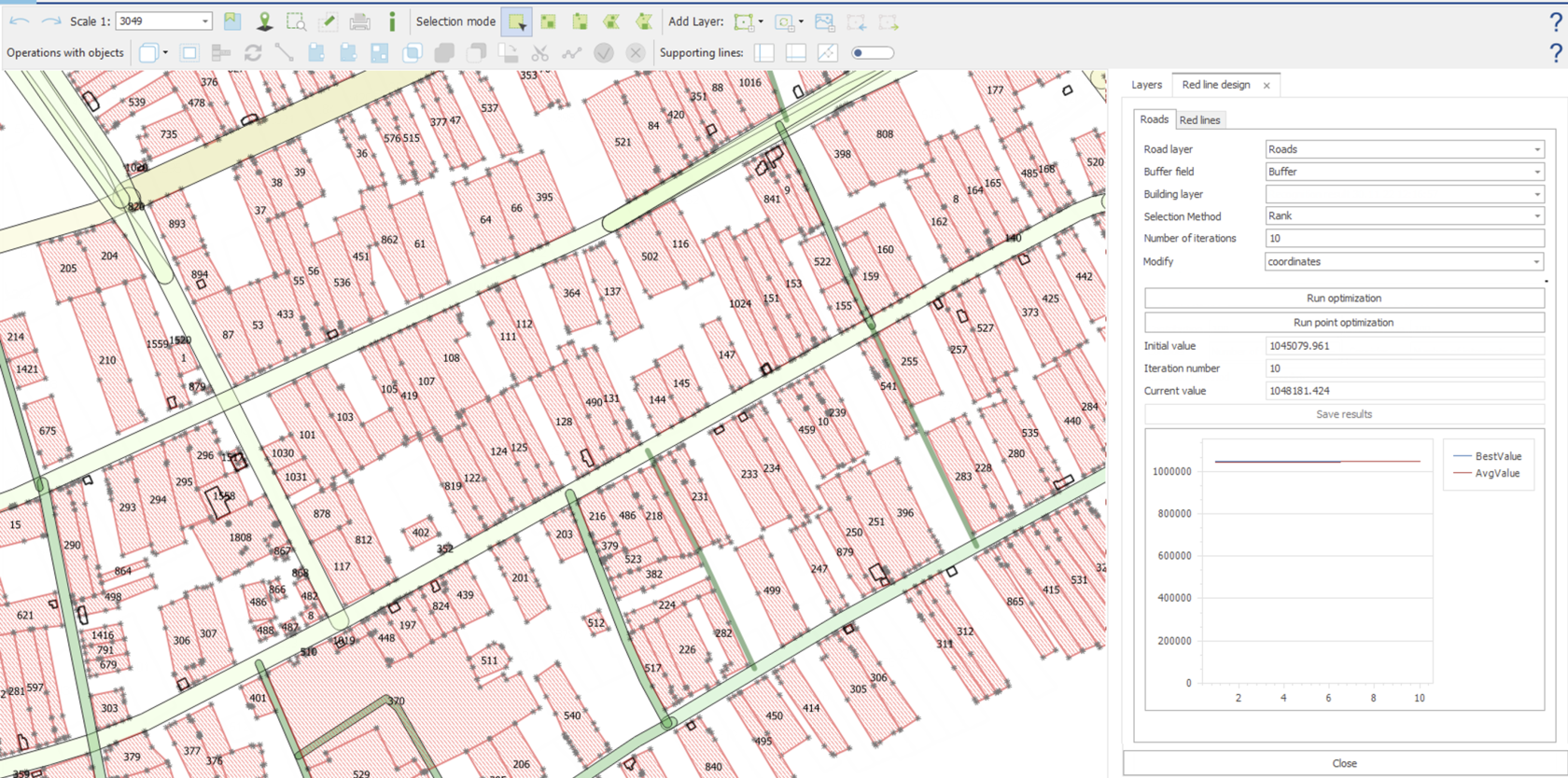
Task: Click the fourth selection mode icon
Action: [x=612, y=21]
